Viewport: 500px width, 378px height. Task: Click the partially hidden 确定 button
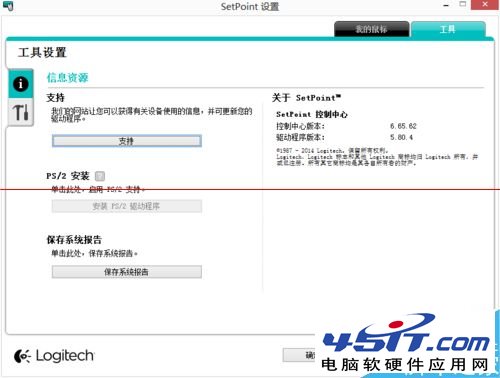(x=299, y=355)
